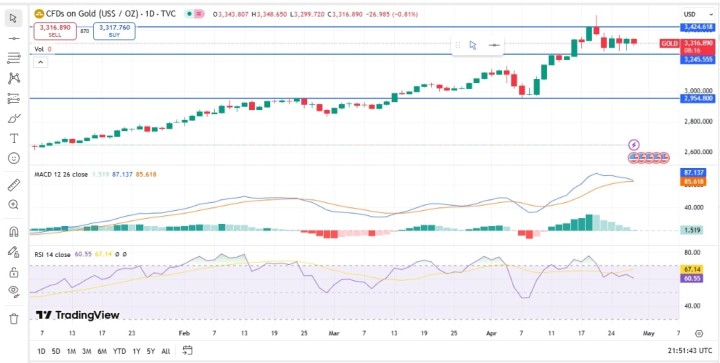Select the 5D time range
This screenshot has width=720, height=363.
[x=56, y=351]
